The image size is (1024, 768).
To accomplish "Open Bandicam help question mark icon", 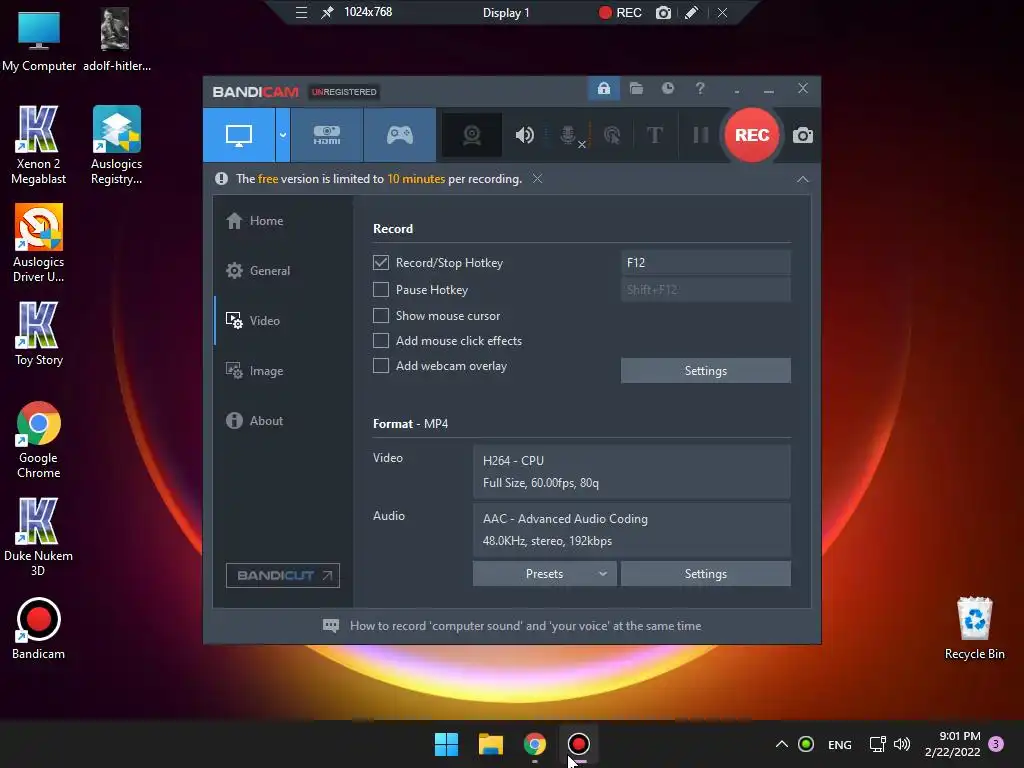I will point(700,89).
